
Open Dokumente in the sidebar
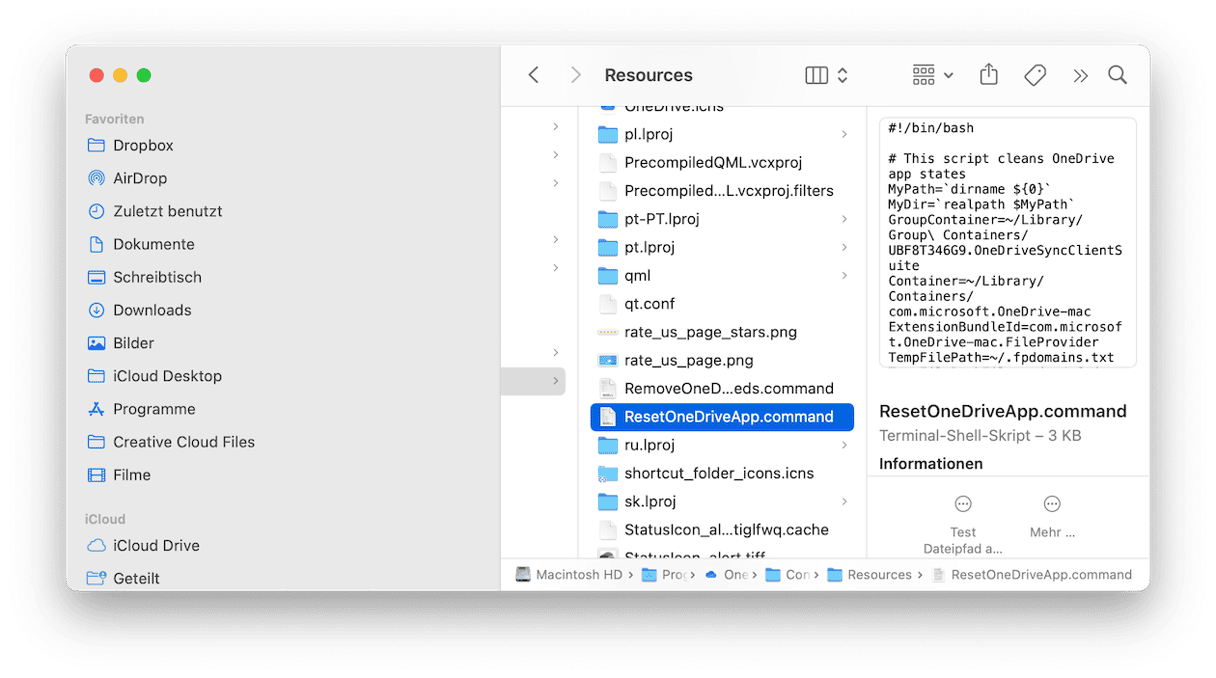click(x=153, y=244)
